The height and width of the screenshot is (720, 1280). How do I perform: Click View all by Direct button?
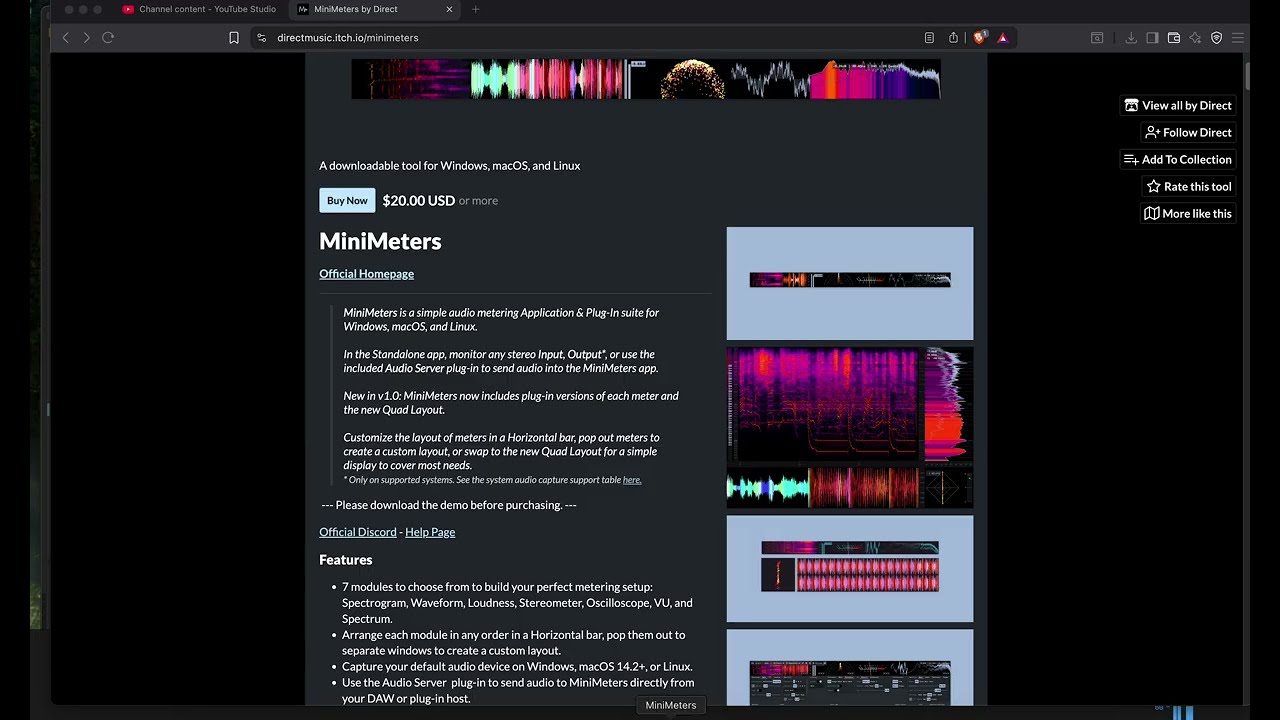point(1178,105)
